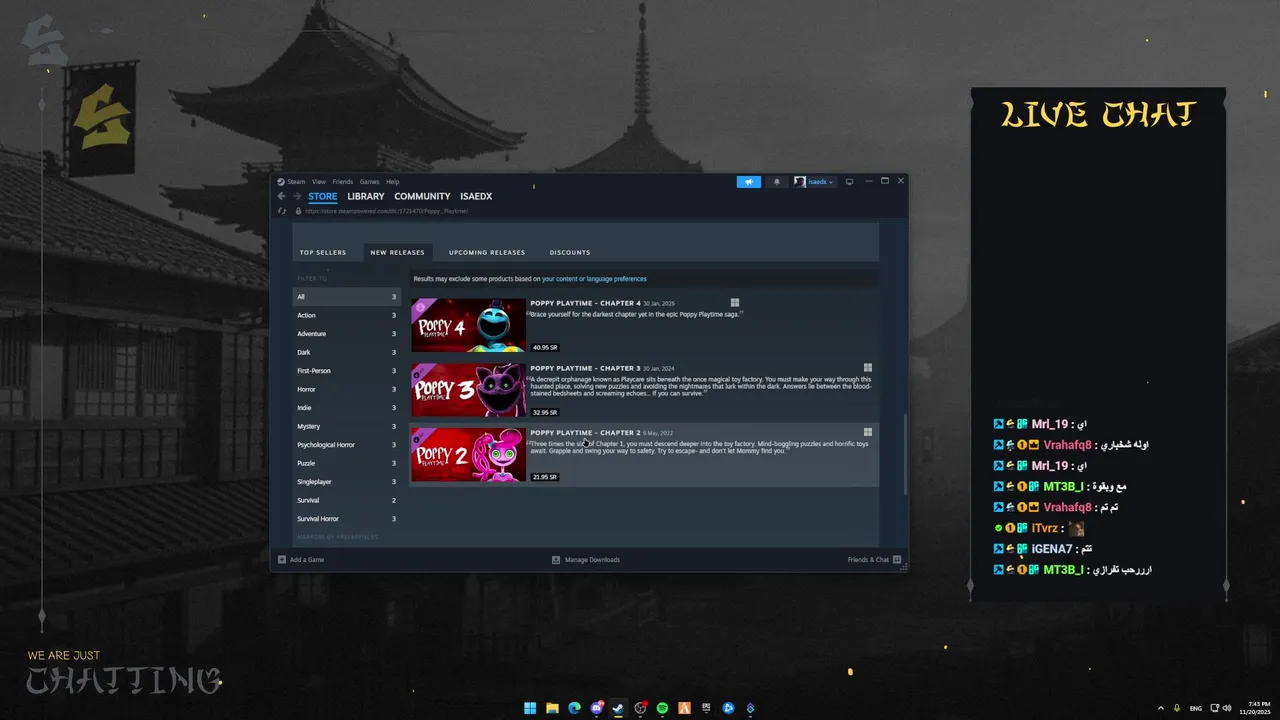Click the Steam taskbar icon
1280x720 pixels.
(618, 708)
